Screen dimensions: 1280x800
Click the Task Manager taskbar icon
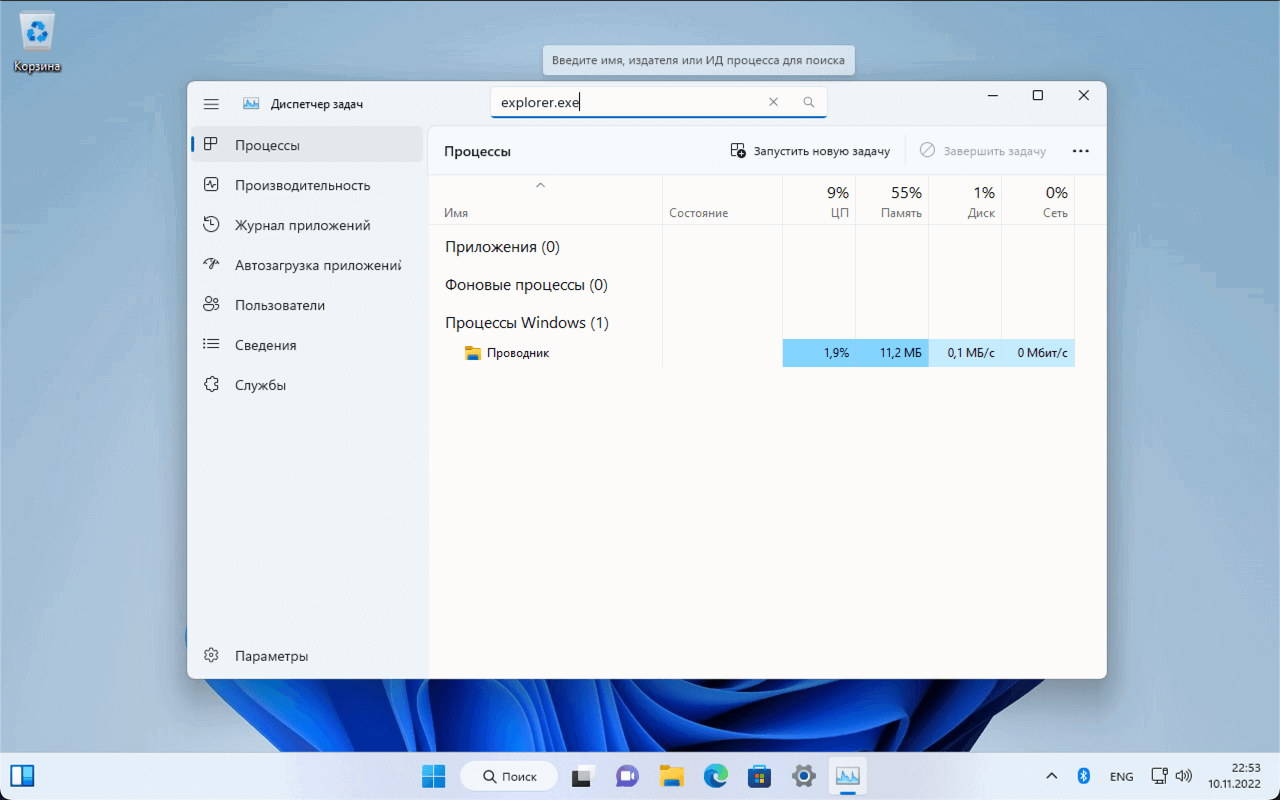[x=847, y=776]
